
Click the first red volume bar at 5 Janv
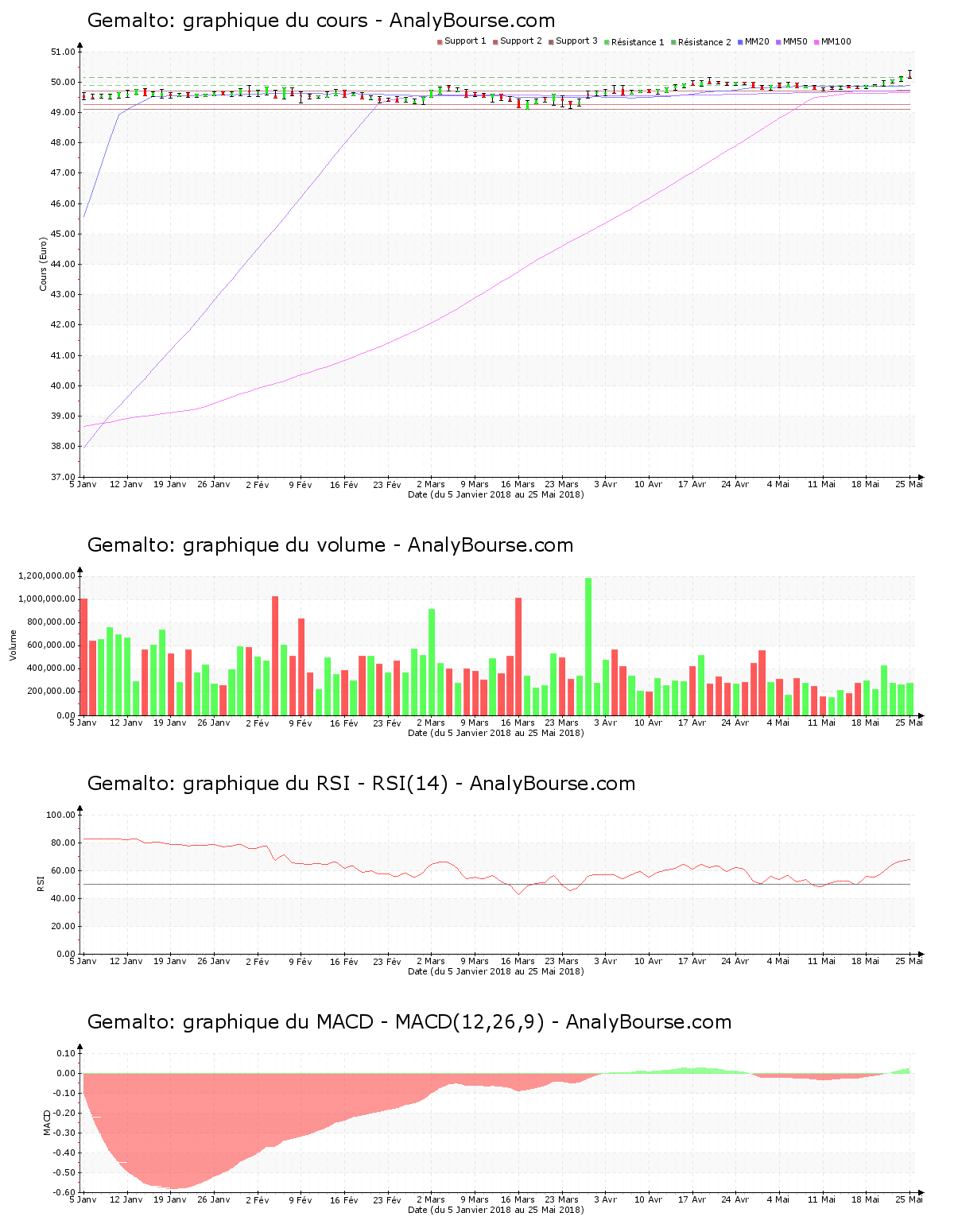click(x=83, y=657)
